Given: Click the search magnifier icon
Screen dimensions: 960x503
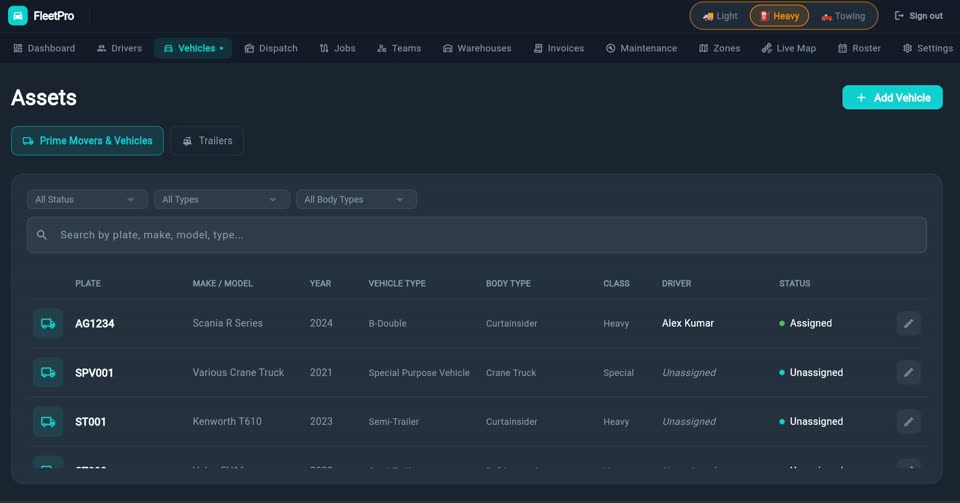Looking at the screenshot, I should 42,235.
